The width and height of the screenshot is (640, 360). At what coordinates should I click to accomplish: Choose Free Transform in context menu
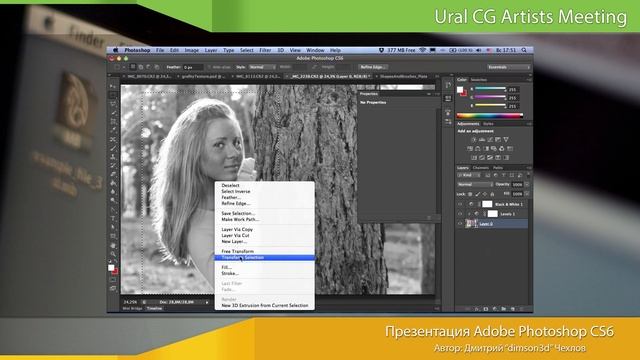[238, 251]
